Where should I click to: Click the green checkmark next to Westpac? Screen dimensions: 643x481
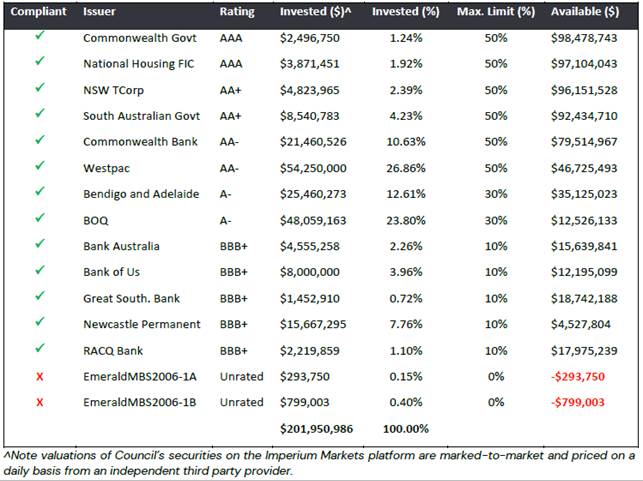(39, 166)
